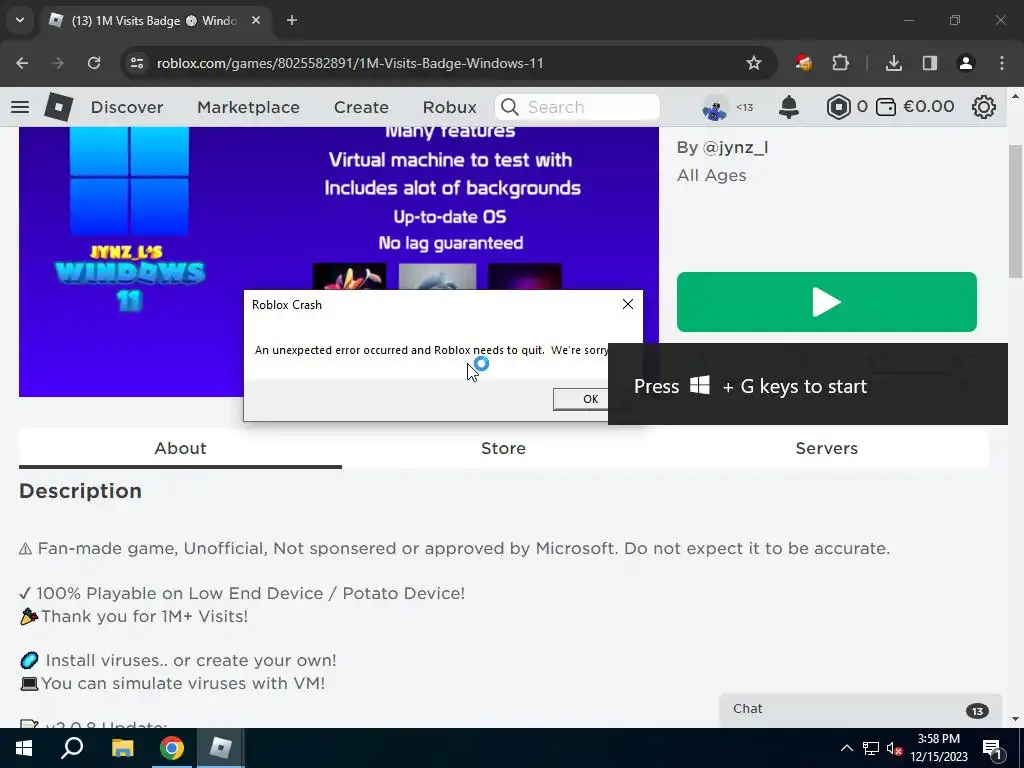
Task: Open the taskbar clock showing 3:58 PM
Action: point(939,748)
